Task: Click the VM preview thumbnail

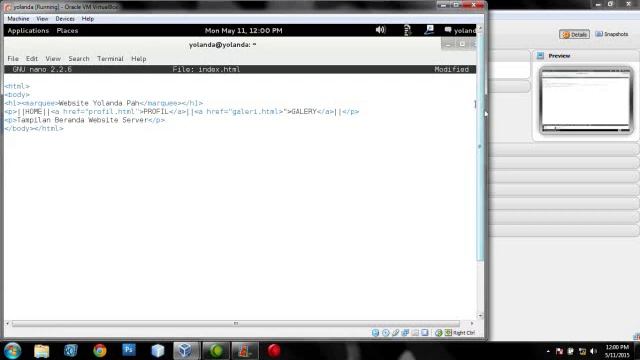Action: (x=586, y=101)
